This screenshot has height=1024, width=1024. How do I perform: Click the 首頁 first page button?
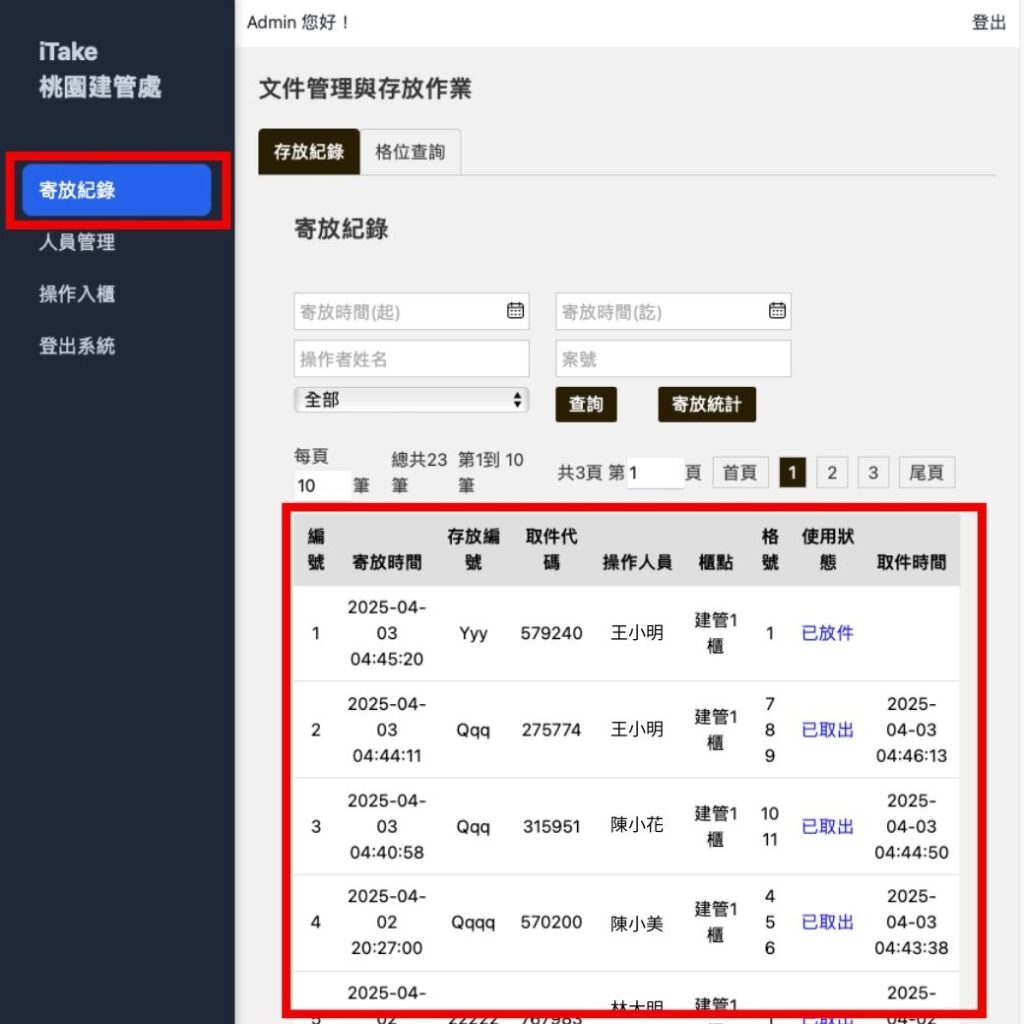pyautogui.click(x=740, y=473)
